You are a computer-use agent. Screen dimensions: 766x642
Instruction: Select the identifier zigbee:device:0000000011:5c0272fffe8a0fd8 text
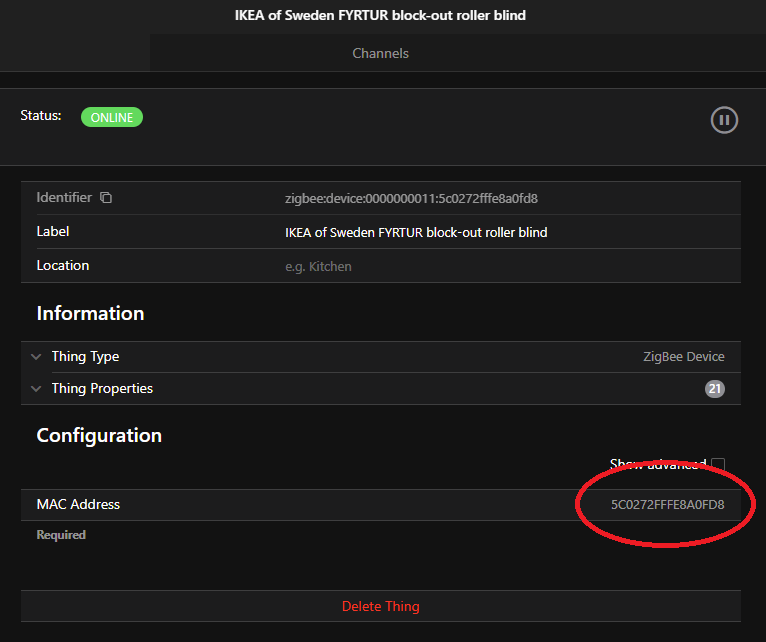point(411,198)
